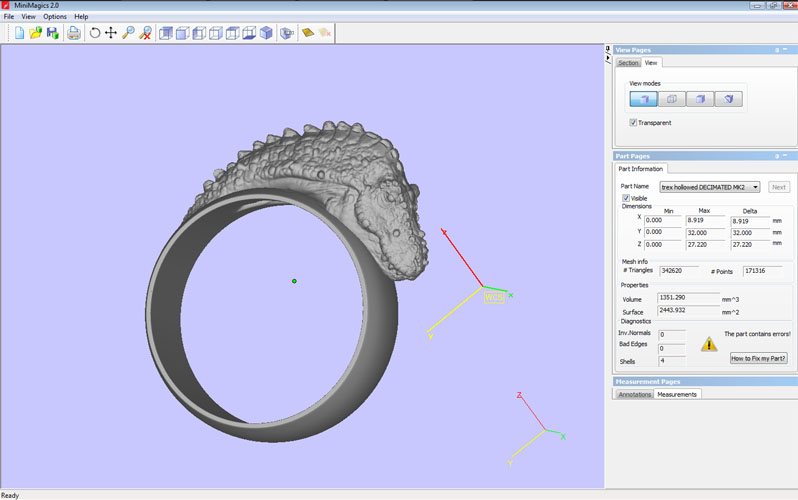Collapse the View Pages panel
This screenshot has height=500, width=798.
coord(785,49)
